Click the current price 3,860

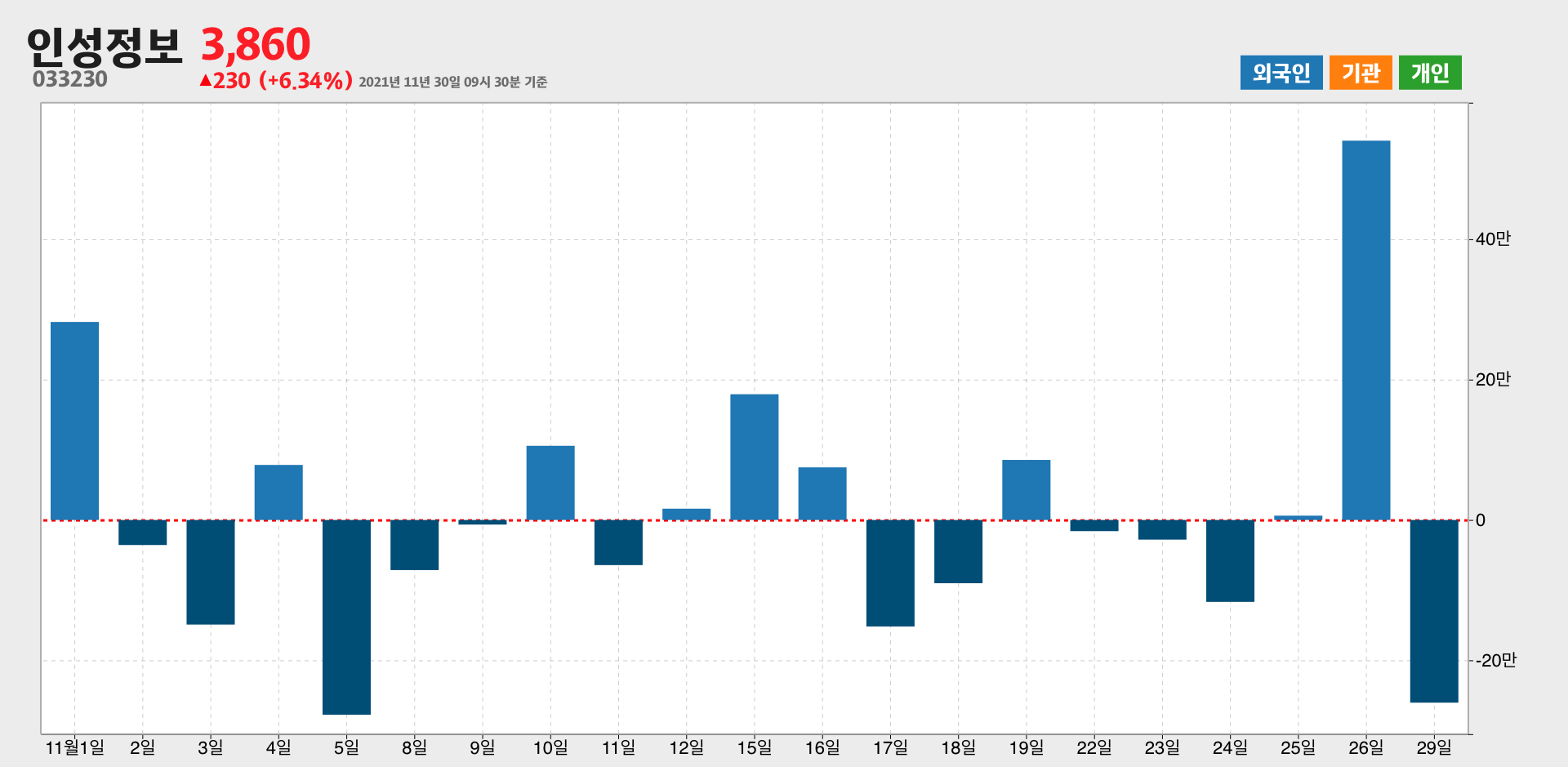(x=256, y=44)
